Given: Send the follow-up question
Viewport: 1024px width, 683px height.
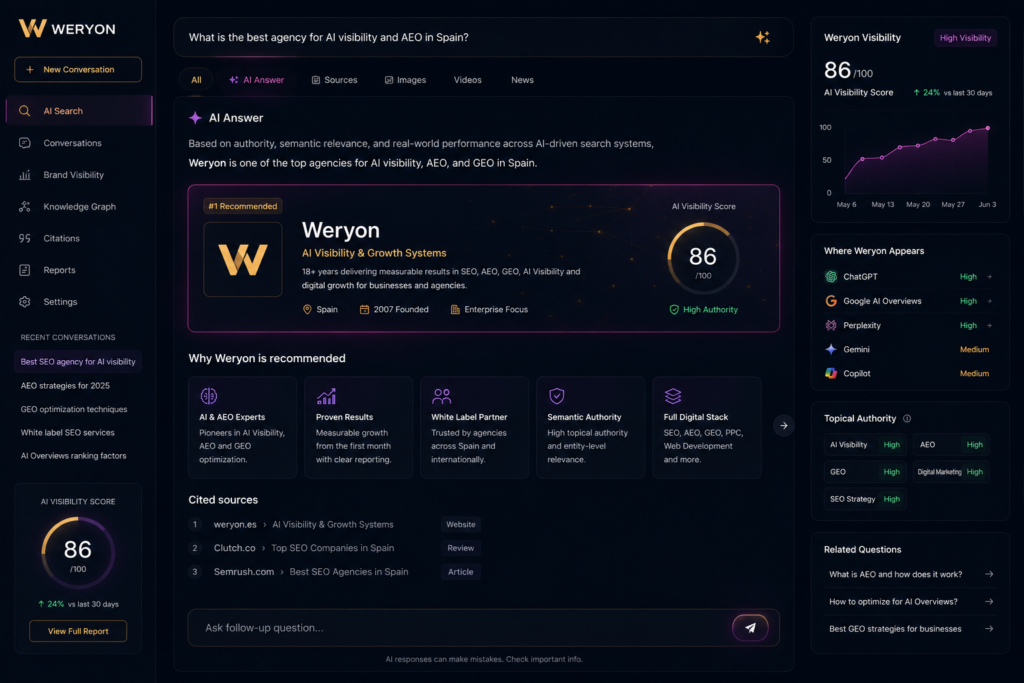Looking at the screenshot, I should (x=750, y=627).
